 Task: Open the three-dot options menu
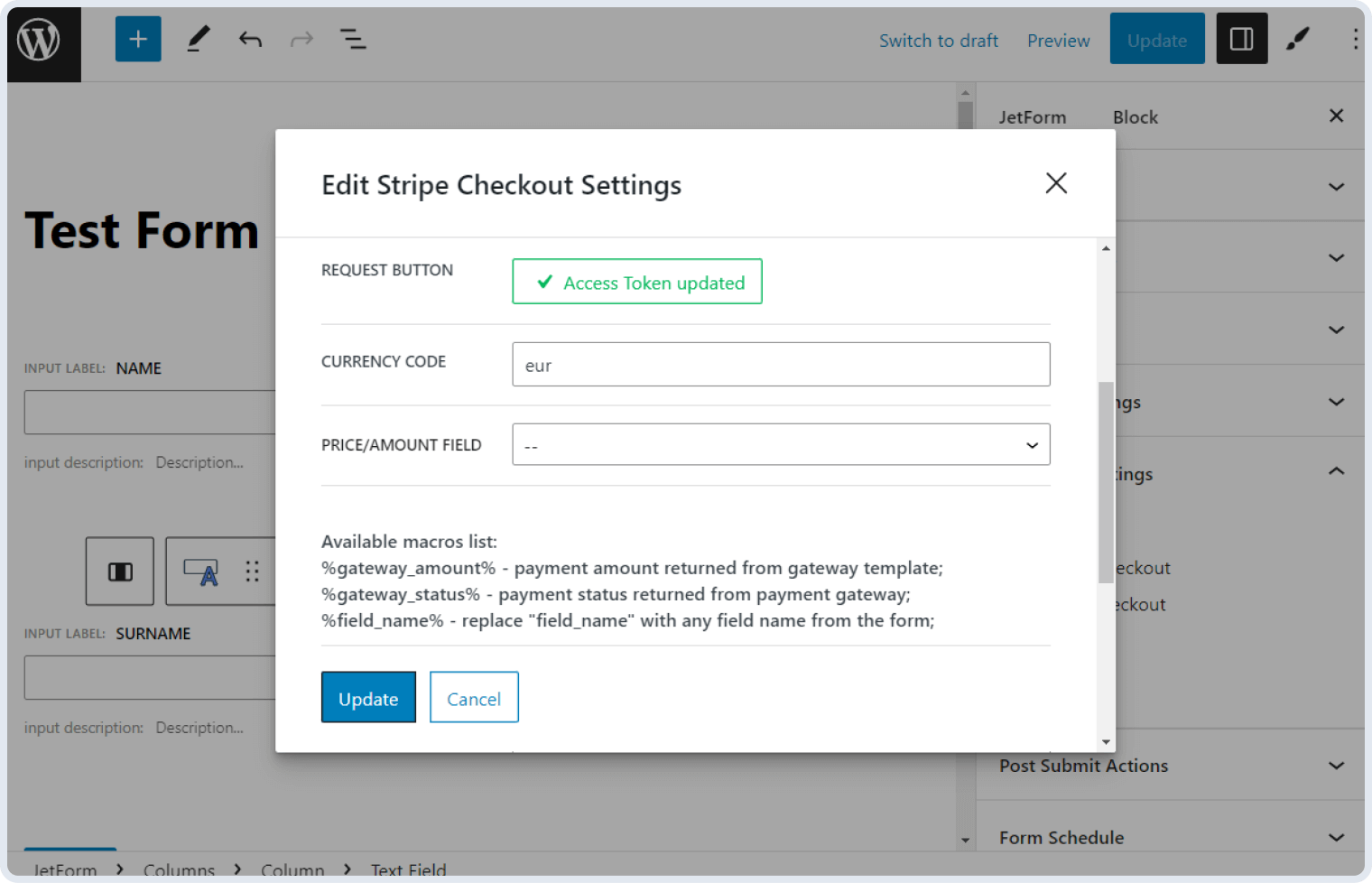pyautogui.click(x=1355, y=38)
